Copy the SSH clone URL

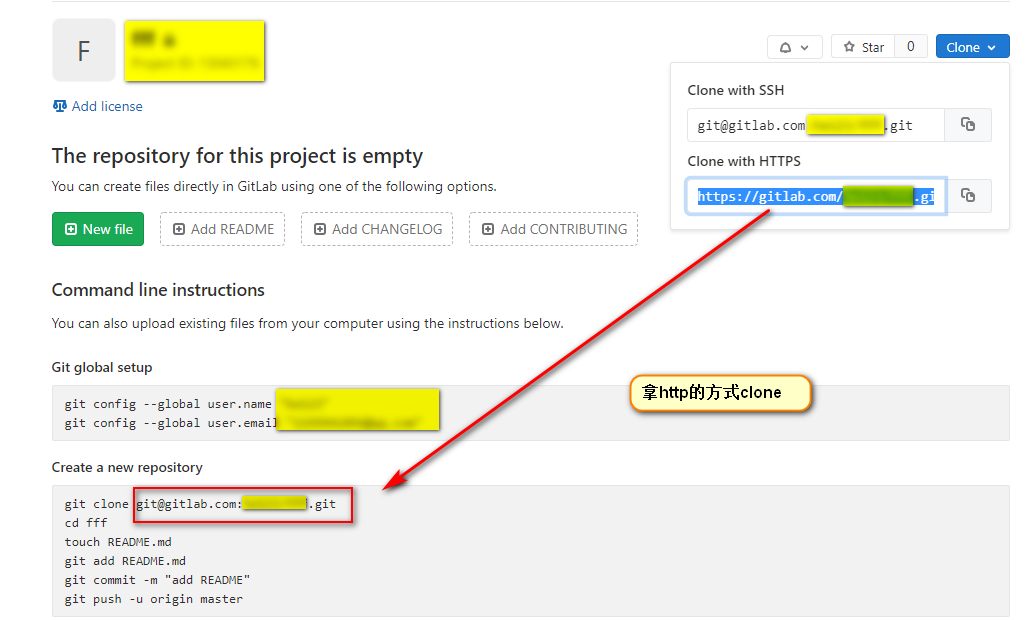coord(968,124)
